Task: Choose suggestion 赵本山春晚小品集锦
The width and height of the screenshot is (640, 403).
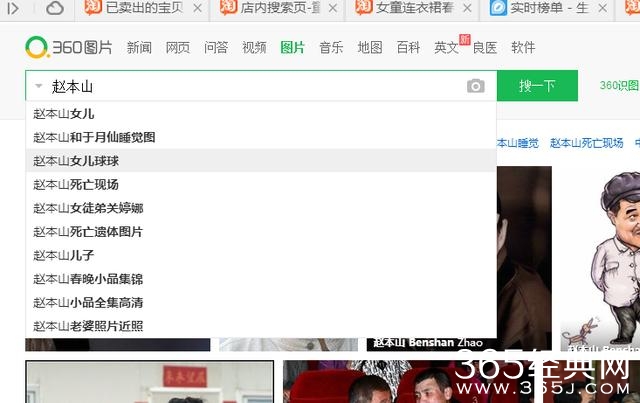Action: (x=88, y=279)
